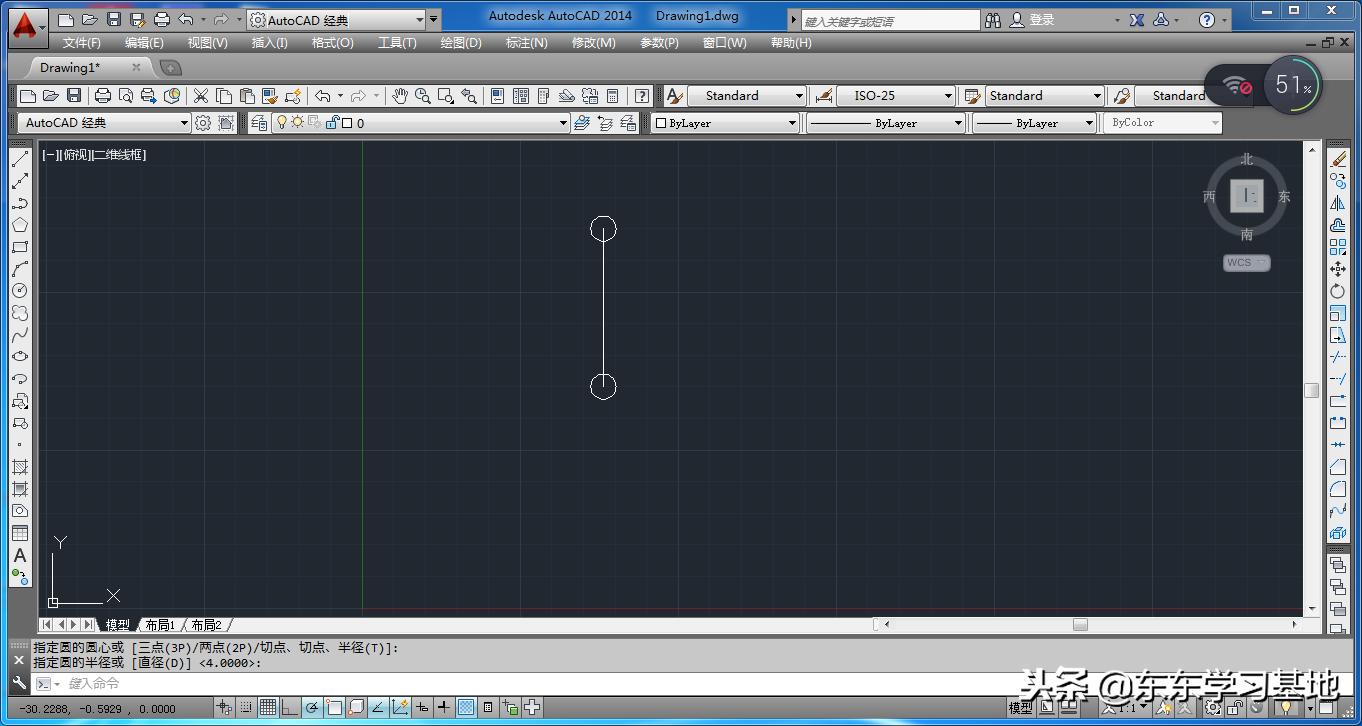Open the 绘图(D) menu
The image size is (1362, 726).
coord(461,43)
